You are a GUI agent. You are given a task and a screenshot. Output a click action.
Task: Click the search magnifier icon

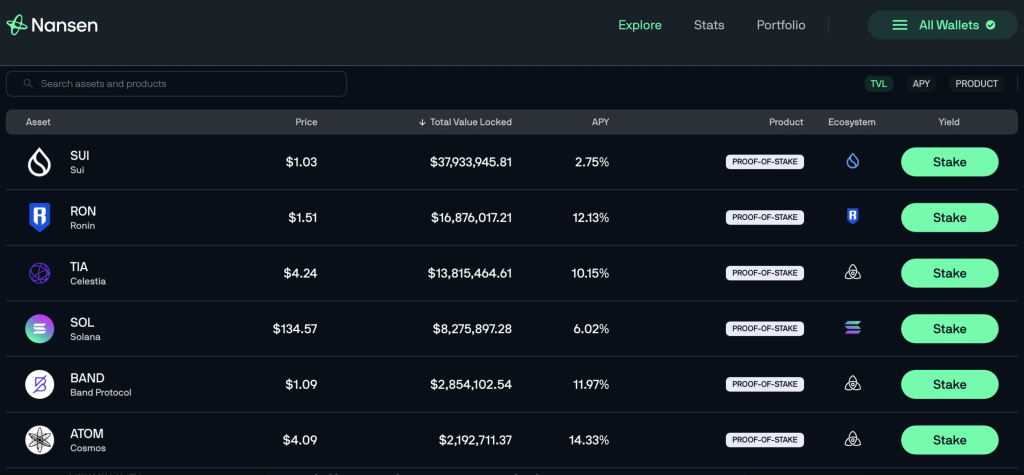click(28, 84)
